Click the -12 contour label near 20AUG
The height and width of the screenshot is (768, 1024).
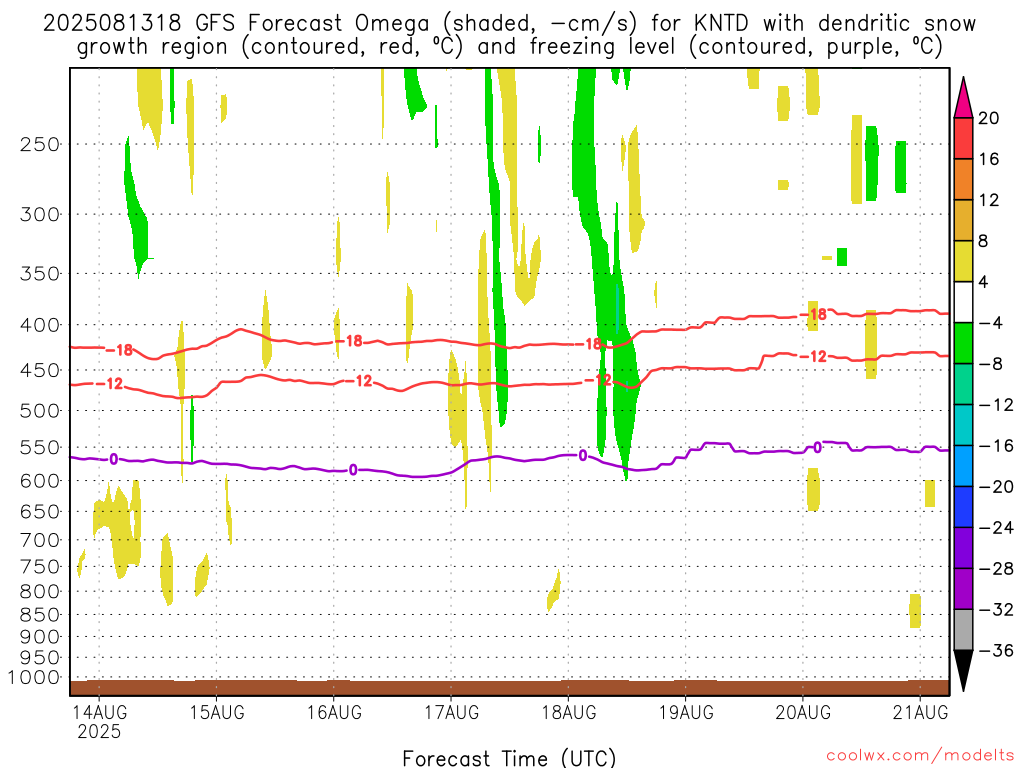coord(814,356)
